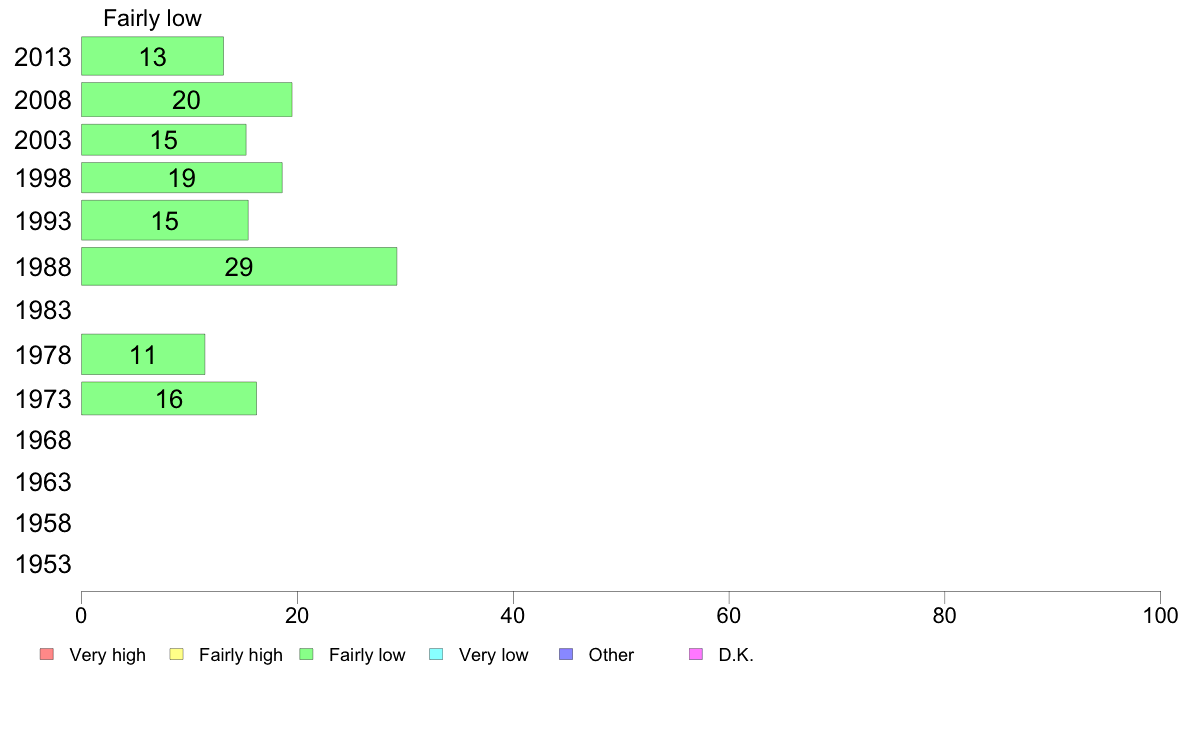Click the longest bar for 1988
The width and height of the screenshot is (1188, 736).
tap(238, 266)
